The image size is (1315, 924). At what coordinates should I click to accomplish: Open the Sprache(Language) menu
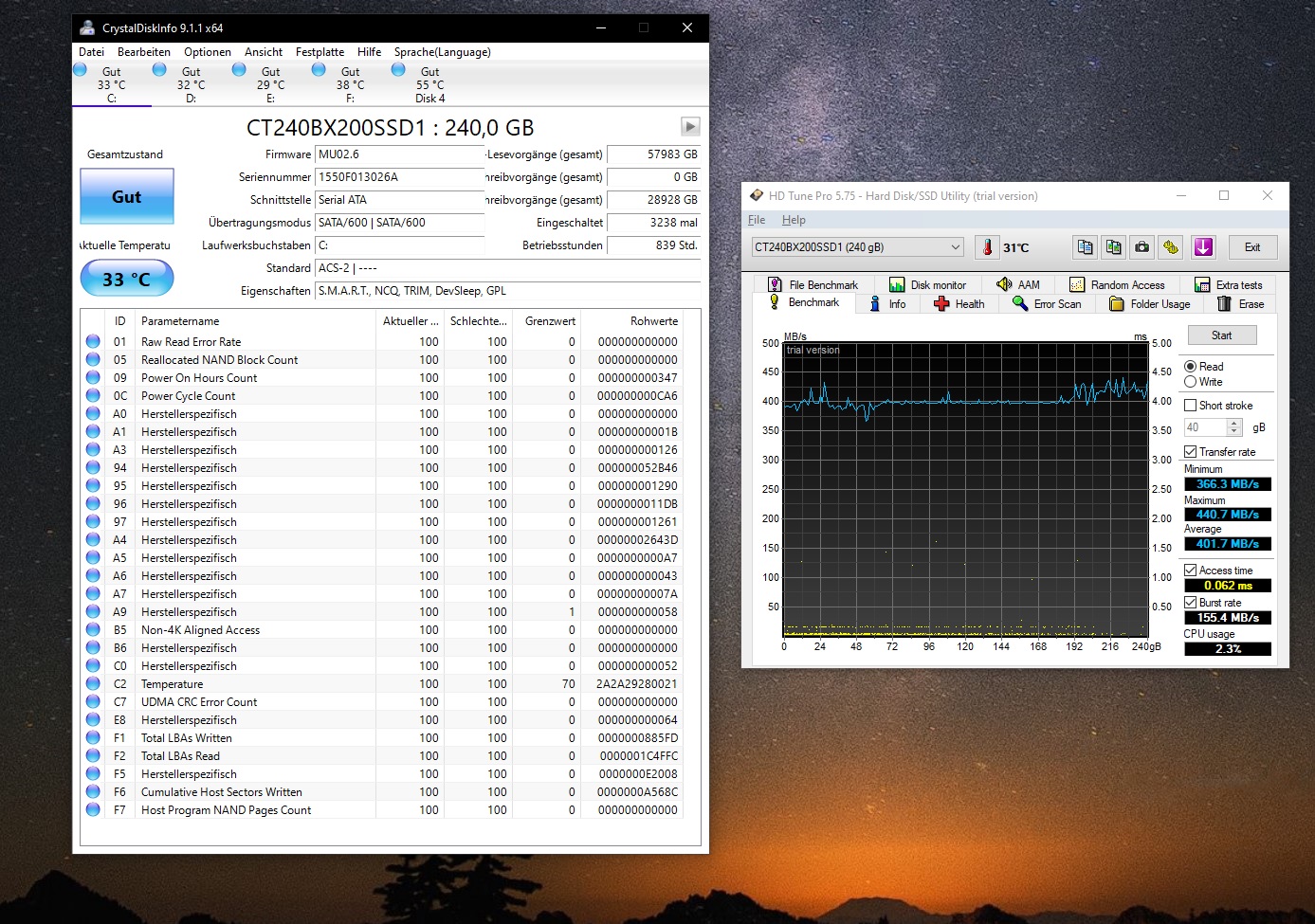(443, 52)
